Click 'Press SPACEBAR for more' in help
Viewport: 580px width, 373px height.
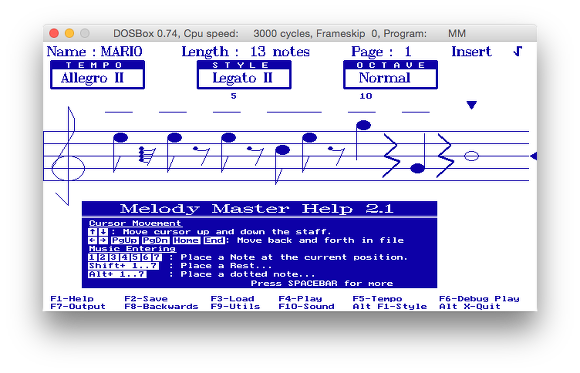(322, 283)
